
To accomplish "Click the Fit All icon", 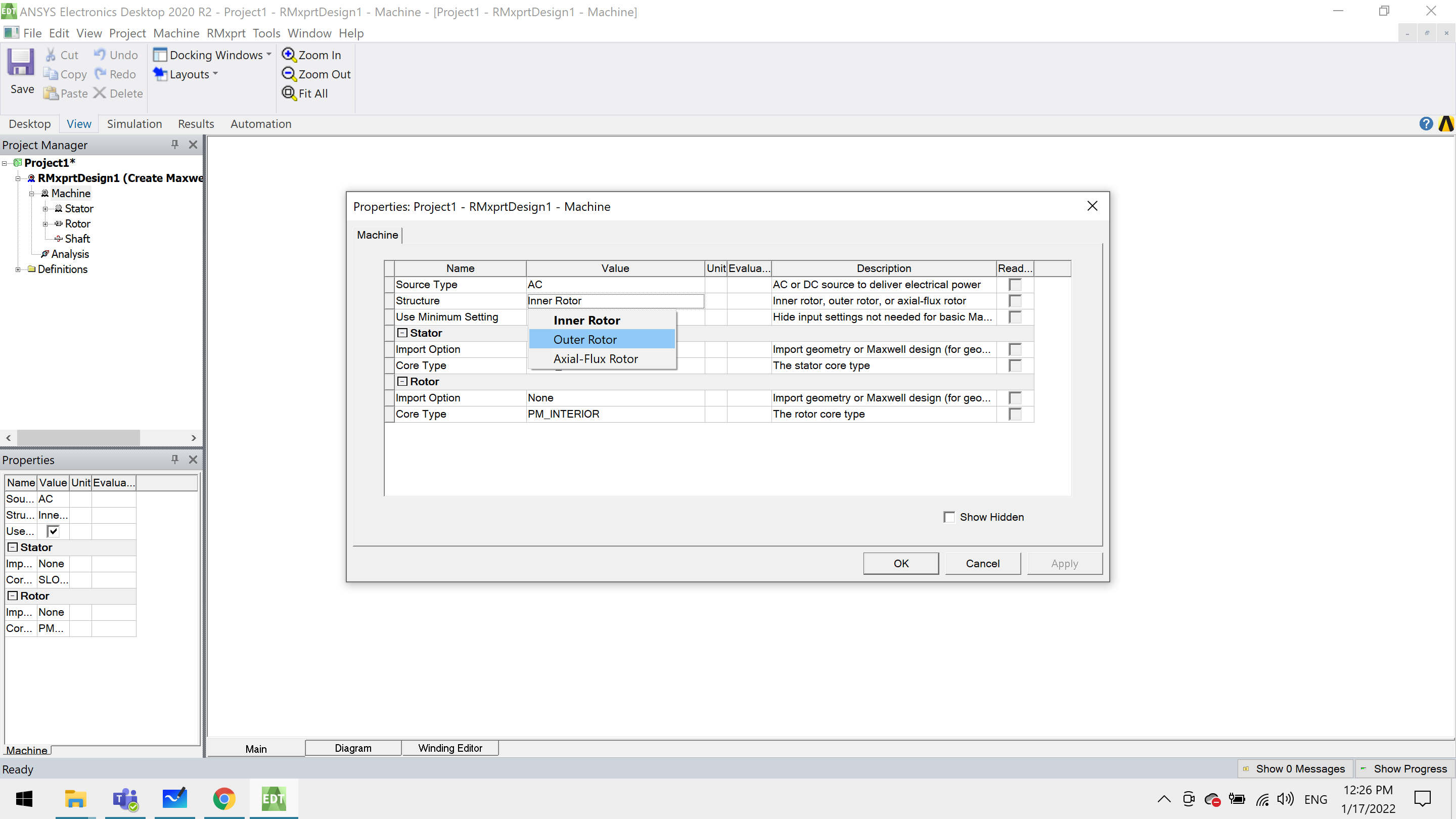I will click(289, 93).
